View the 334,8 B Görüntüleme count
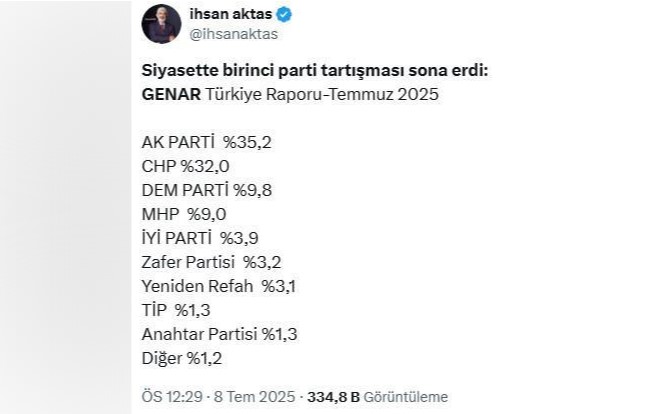Screen dimensions: 661x414 point(377,397)
